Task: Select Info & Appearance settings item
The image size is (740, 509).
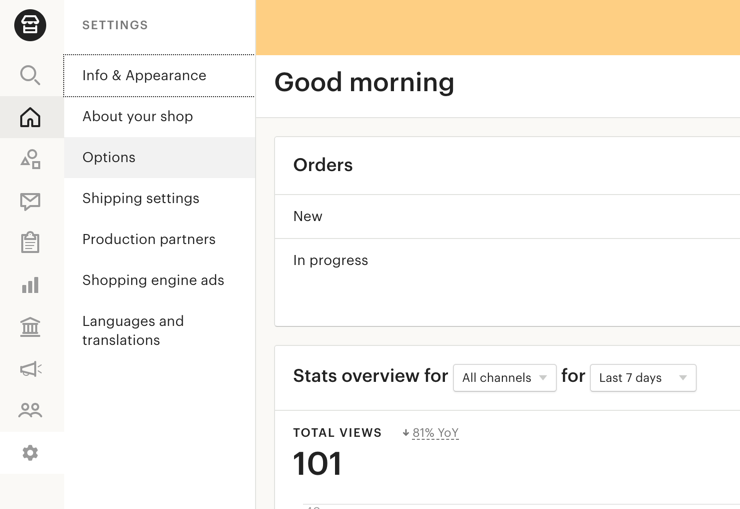Action: (144, 76)
